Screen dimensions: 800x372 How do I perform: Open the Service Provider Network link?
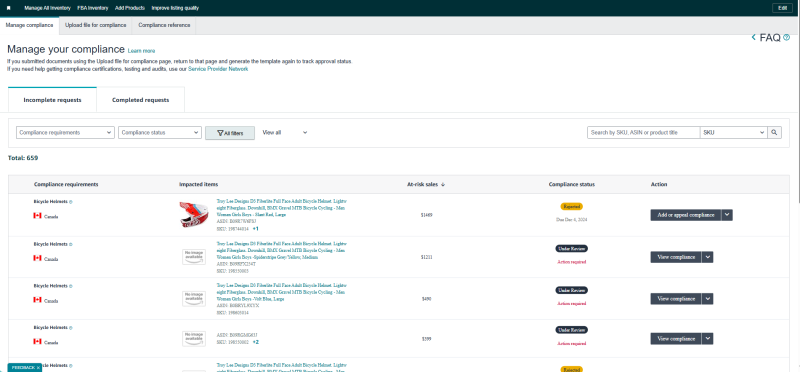218,69
